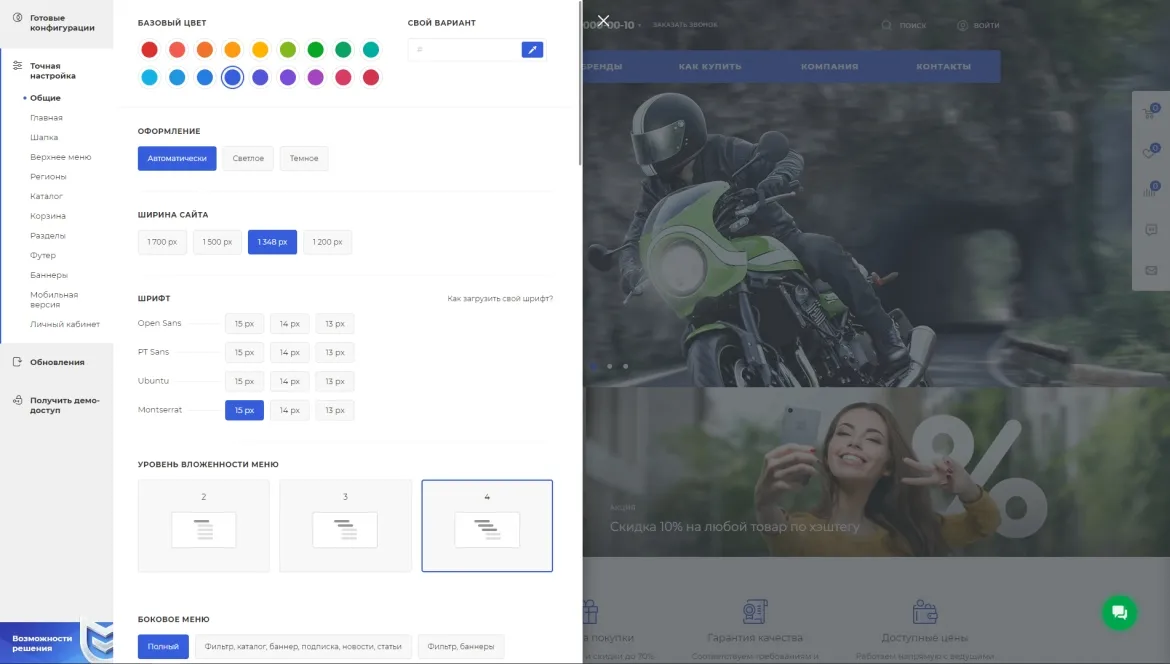Open the Мобильная версия settings section
This screenshot has width=1170, height=664.
click(x=54, y=299)
